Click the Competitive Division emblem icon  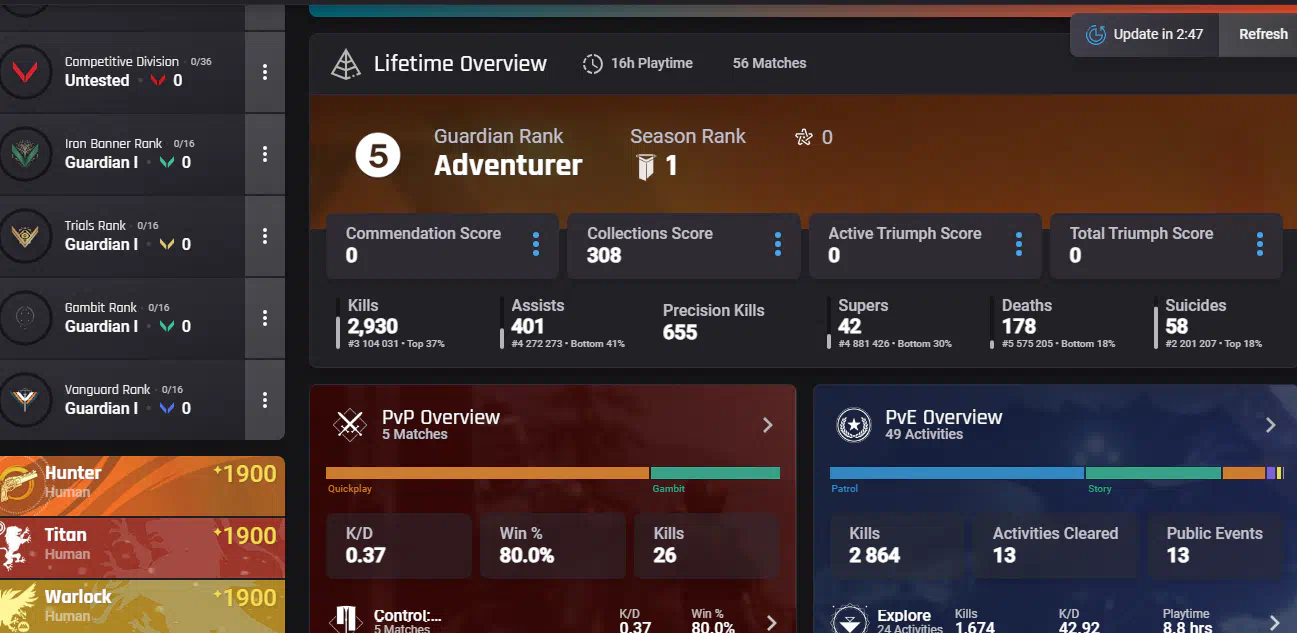click(x=25, y=72)
